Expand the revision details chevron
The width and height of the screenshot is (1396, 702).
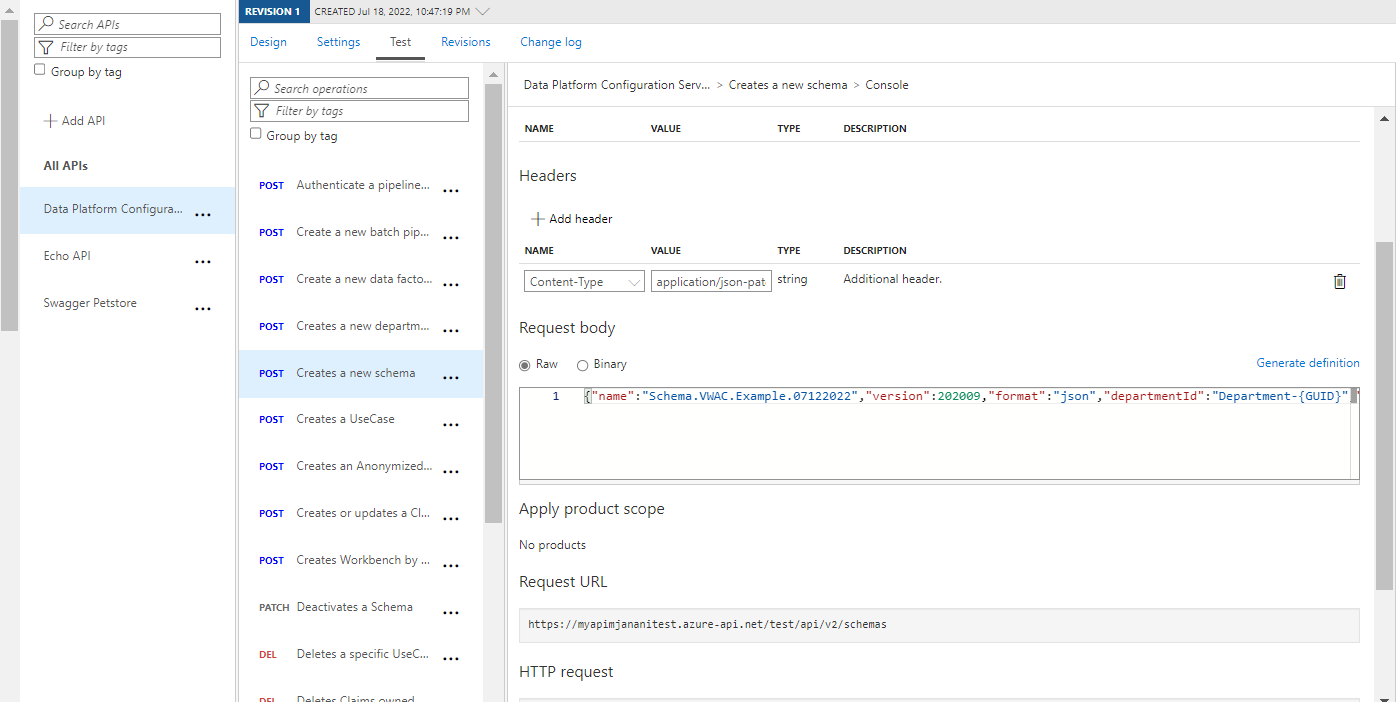[482, 12]
